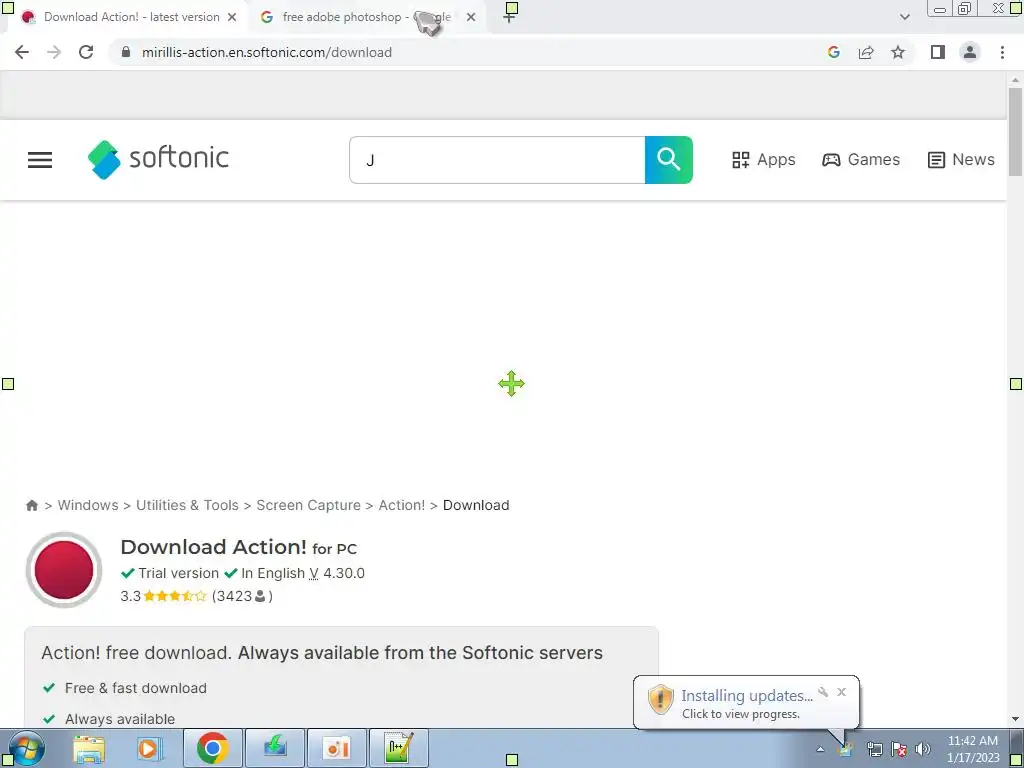Viewport: 1024px width, 768px height.
Task: Open the News section
Action: (961, 160)
